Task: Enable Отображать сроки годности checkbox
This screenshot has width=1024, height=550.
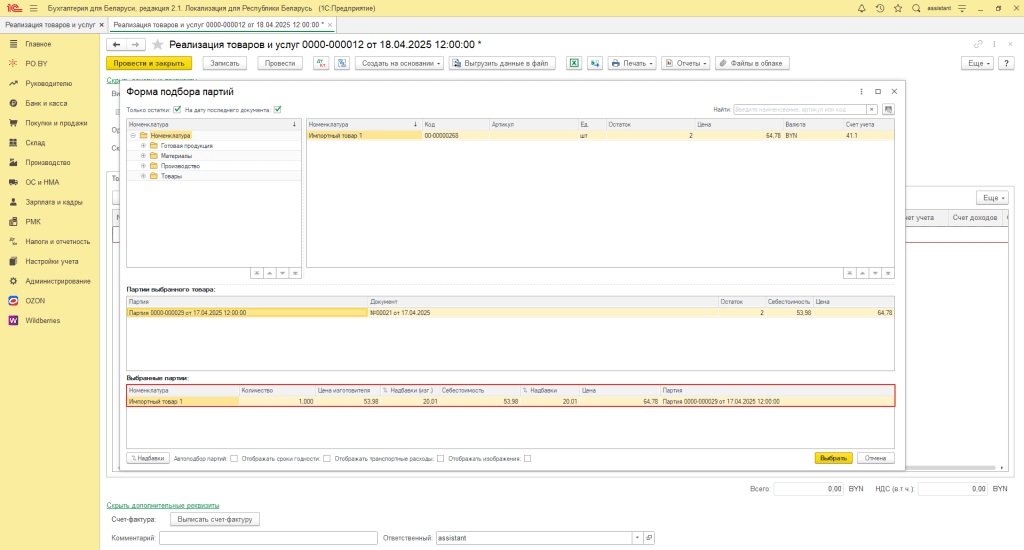Action: click(327, 459)
